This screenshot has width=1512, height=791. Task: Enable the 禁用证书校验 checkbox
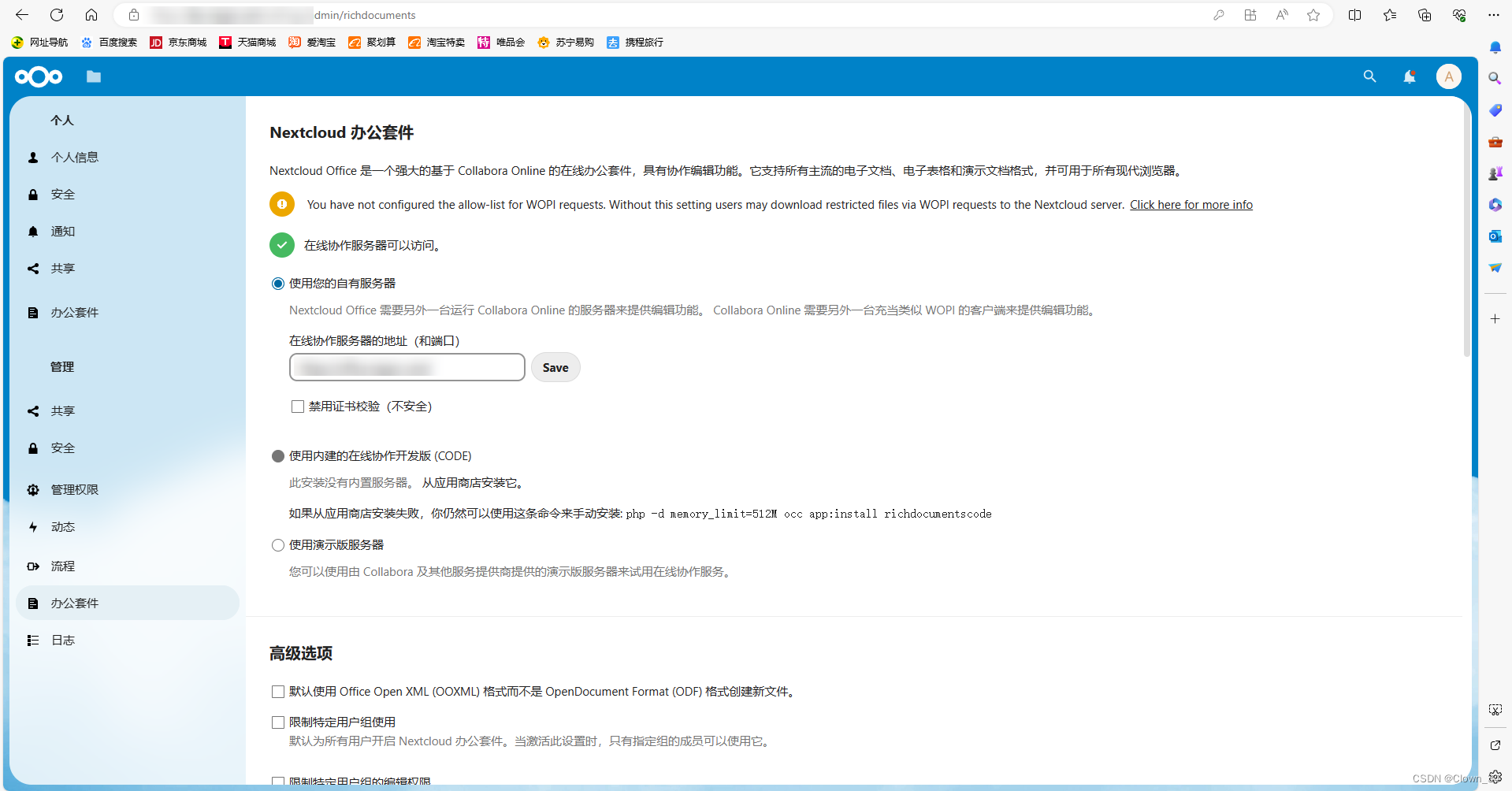[297, 406]
